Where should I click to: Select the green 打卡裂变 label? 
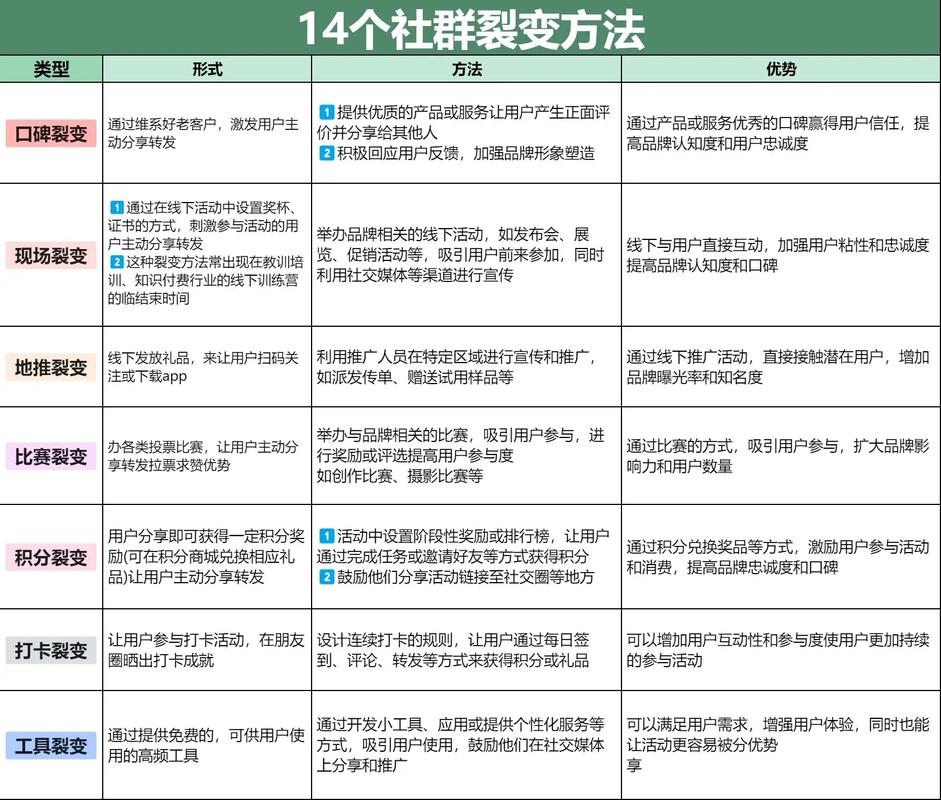point(51,650)
